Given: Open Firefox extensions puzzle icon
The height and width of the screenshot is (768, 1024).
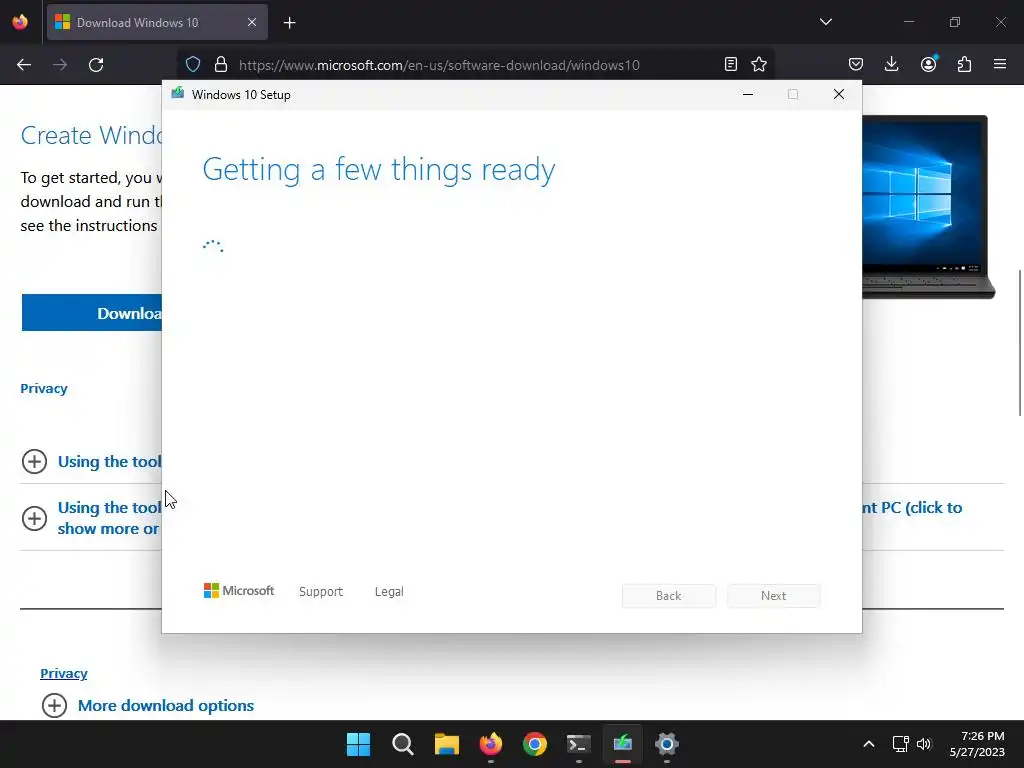Looking at the screenshot, I should pos(964,64).
